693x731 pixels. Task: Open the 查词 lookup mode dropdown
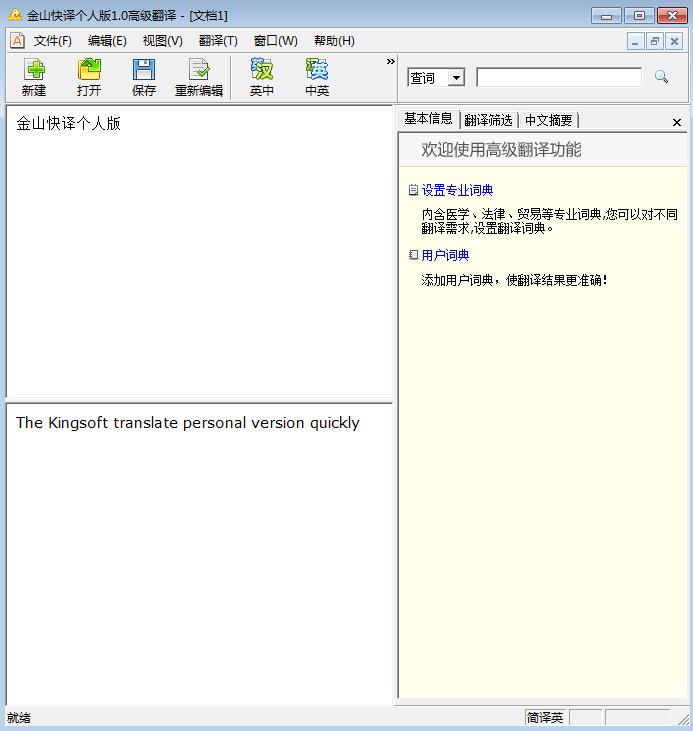click(457, 77)
